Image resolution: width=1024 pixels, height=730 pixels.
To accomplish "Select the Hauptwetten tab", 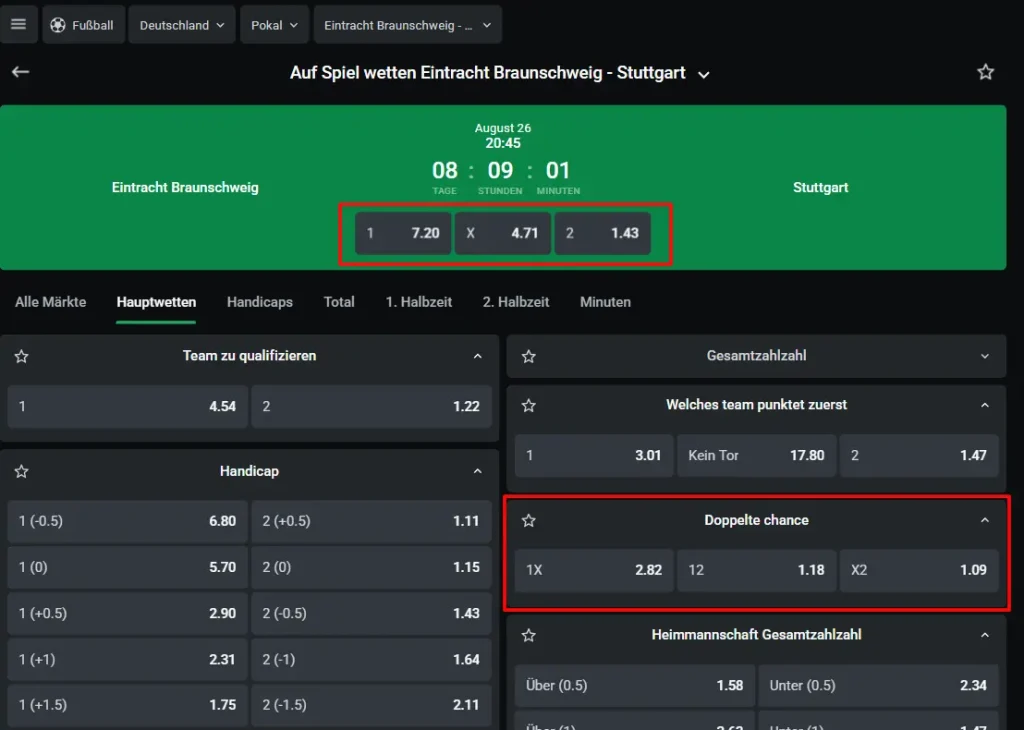I will point(156,302).
